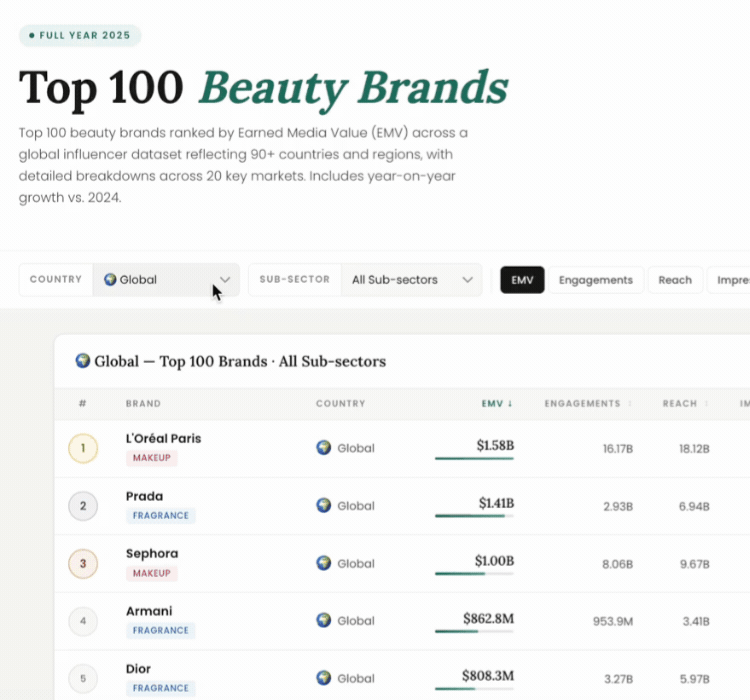The width and height of the screenshot is (750, 700).
Task: Click the 18.12B reach value
Action: [x=694, y=449]
